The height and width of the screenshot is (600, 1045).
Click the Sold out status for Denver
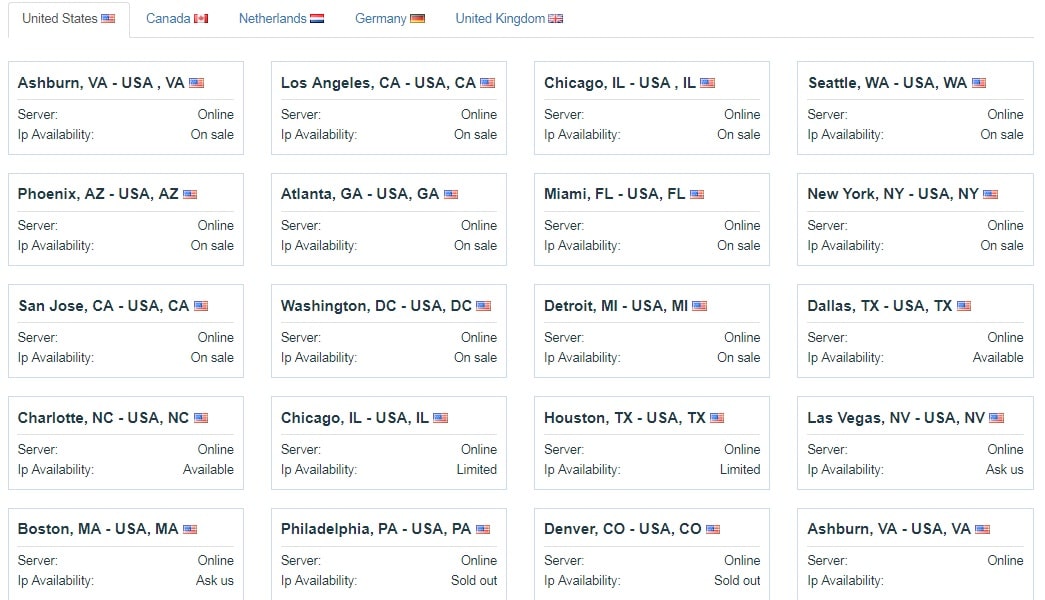[x=736, y=581]
